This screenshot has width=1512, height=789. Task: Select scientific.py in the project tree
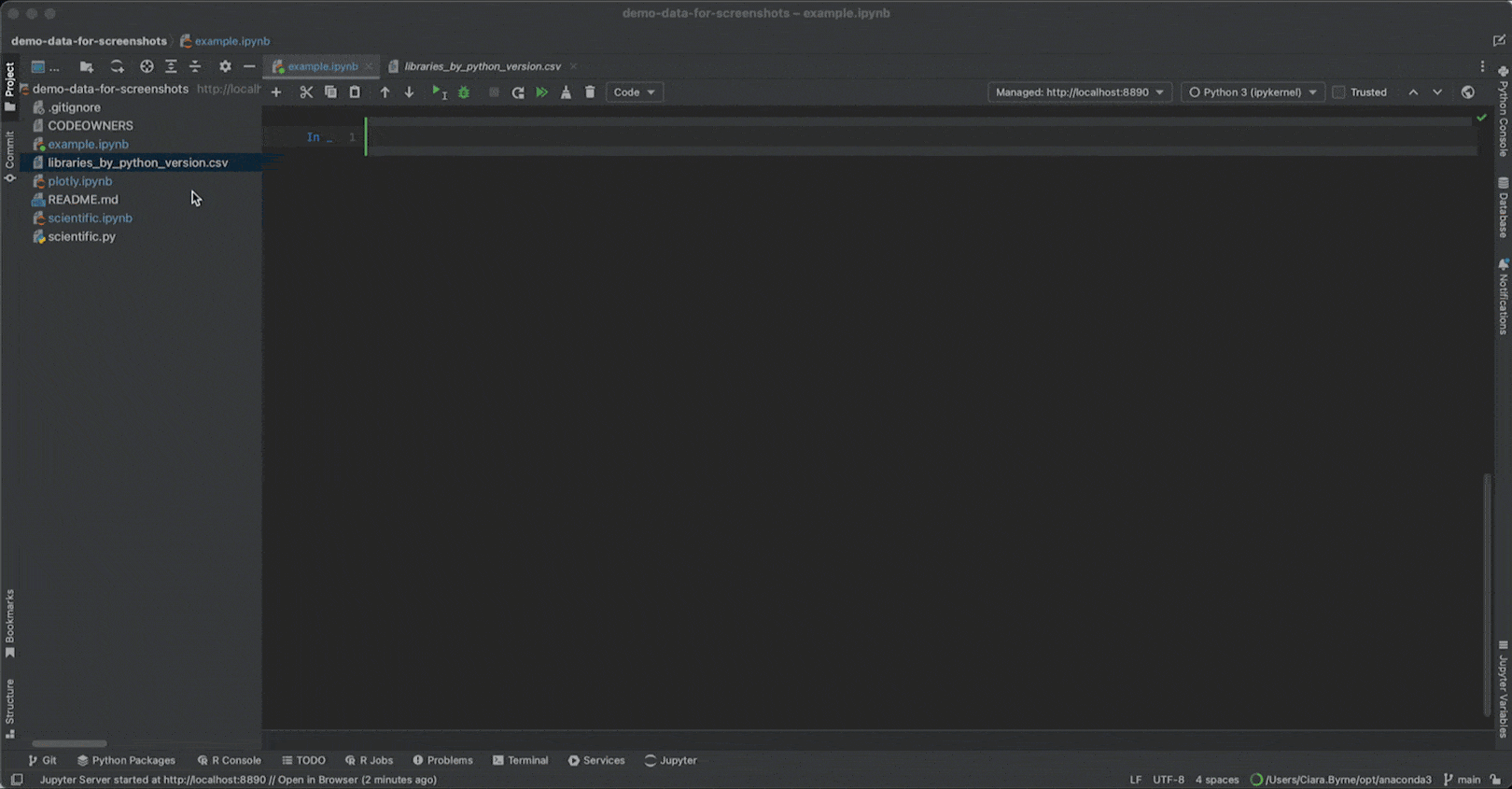(82, 236)
